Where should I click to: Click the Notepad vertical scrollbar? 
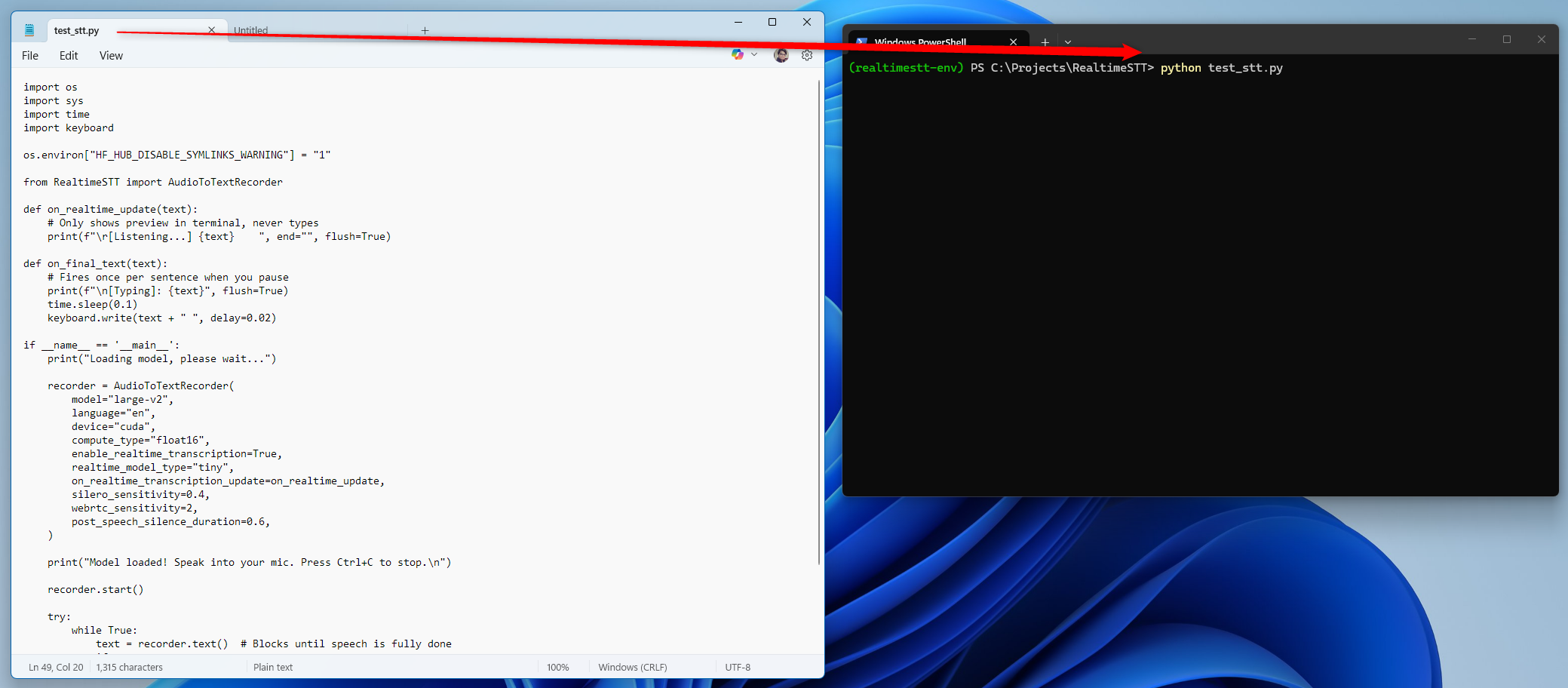tap(819, 322)
